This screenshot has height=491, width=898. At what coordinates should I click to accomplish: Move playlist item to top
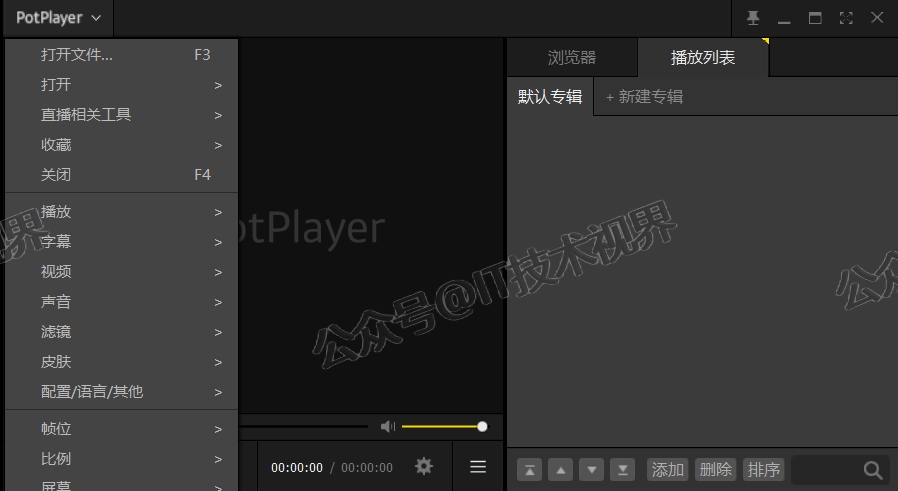coord(530,470)
